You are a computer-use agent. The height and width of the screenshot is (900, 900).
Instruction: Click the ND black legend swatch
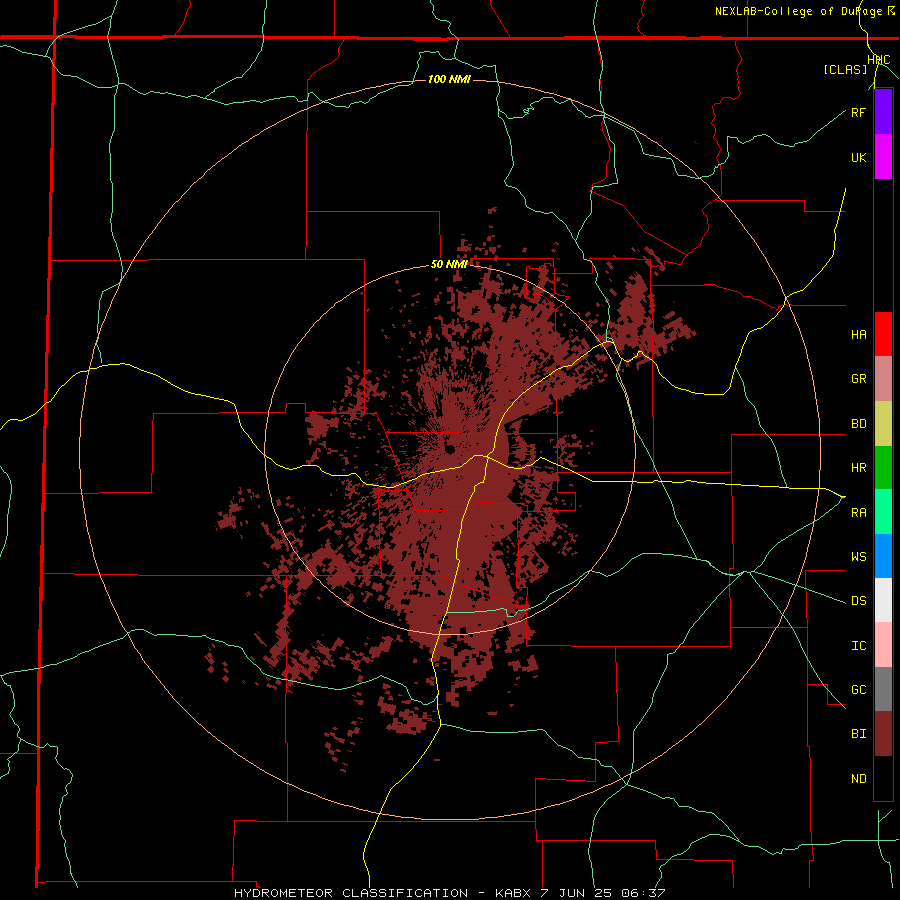click(883, 778)
